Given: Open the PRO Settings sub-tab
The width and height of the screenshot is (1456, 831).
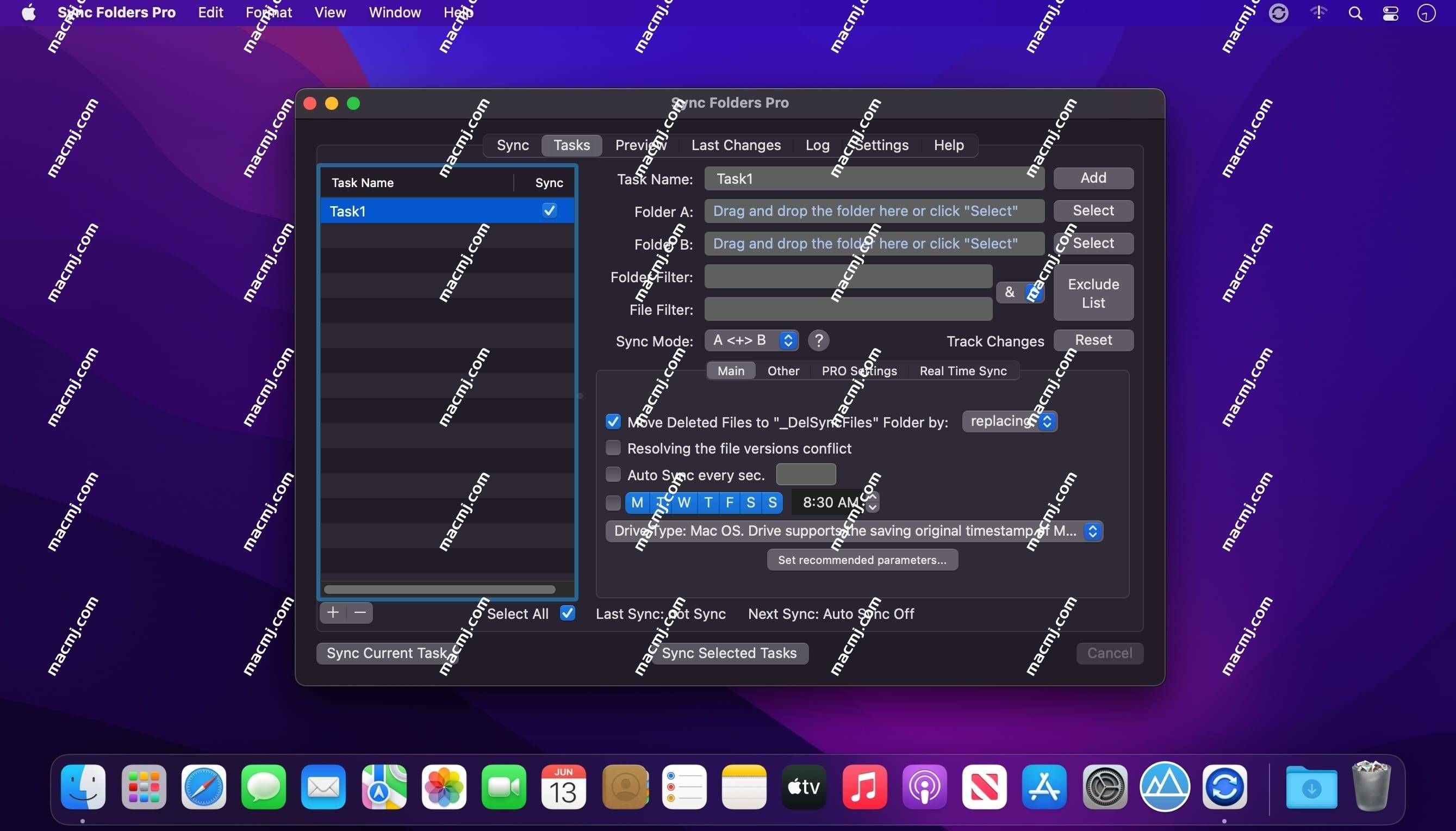Looking at the screenshot, I should pyautogui.click(x=859, y=371).
